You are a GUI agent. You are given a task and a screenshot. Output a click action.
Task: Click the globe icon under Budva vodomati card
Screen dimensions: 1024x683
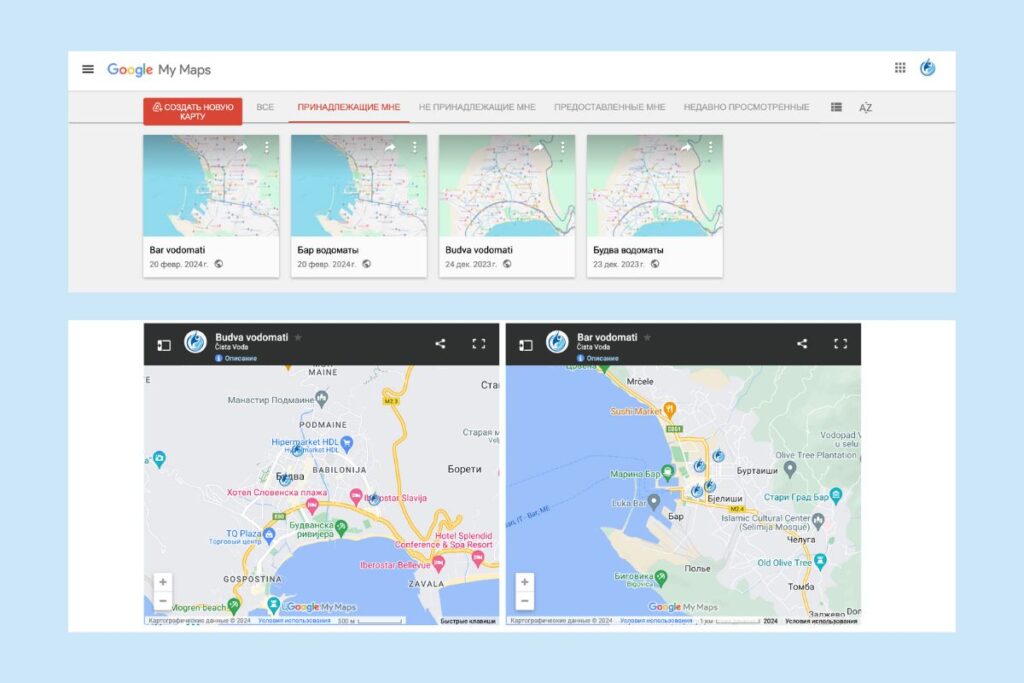pyautogui.click(x=507, y=264)
